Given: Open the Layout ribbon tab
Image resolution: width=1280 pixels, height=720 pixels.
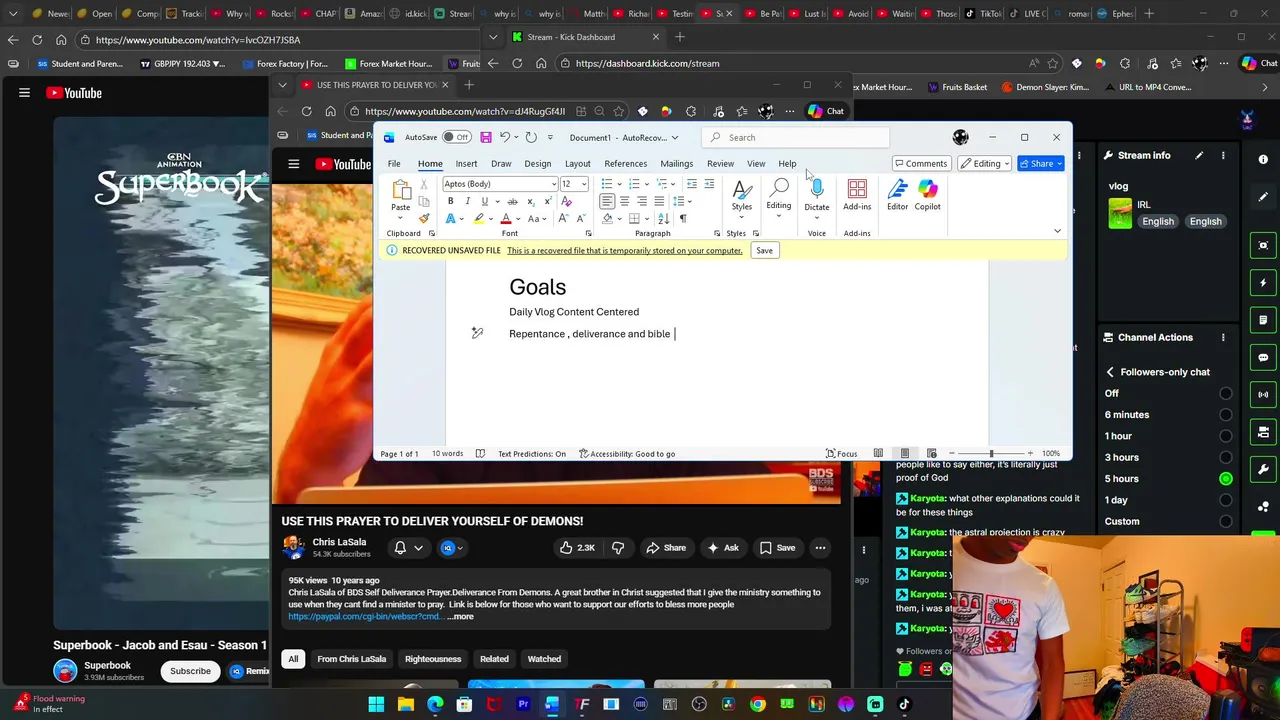Looking at the screenshot, I should (577, 164).
